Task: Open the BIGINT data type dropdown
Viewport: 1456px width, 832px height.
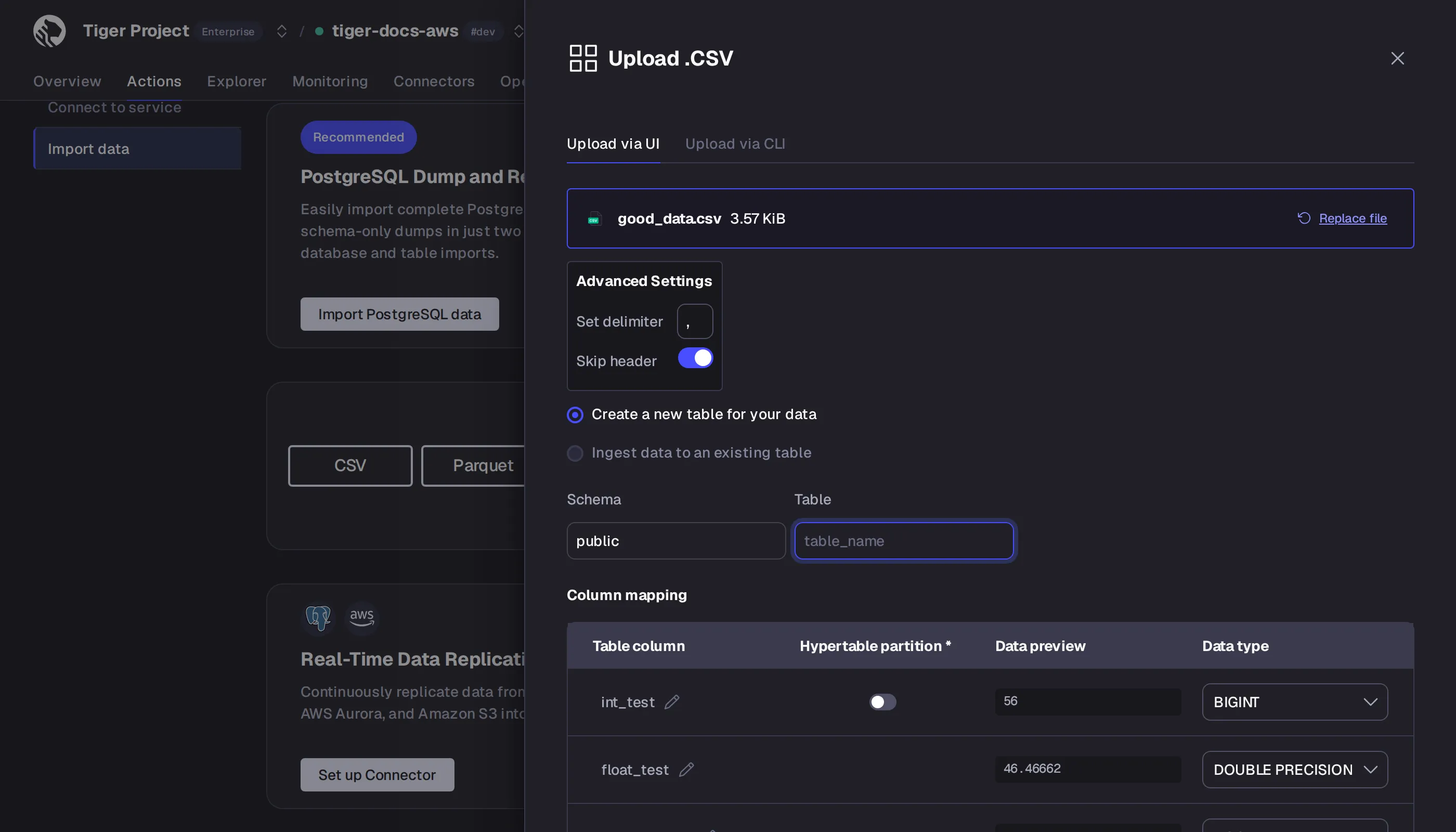Action: [1295, 701]
